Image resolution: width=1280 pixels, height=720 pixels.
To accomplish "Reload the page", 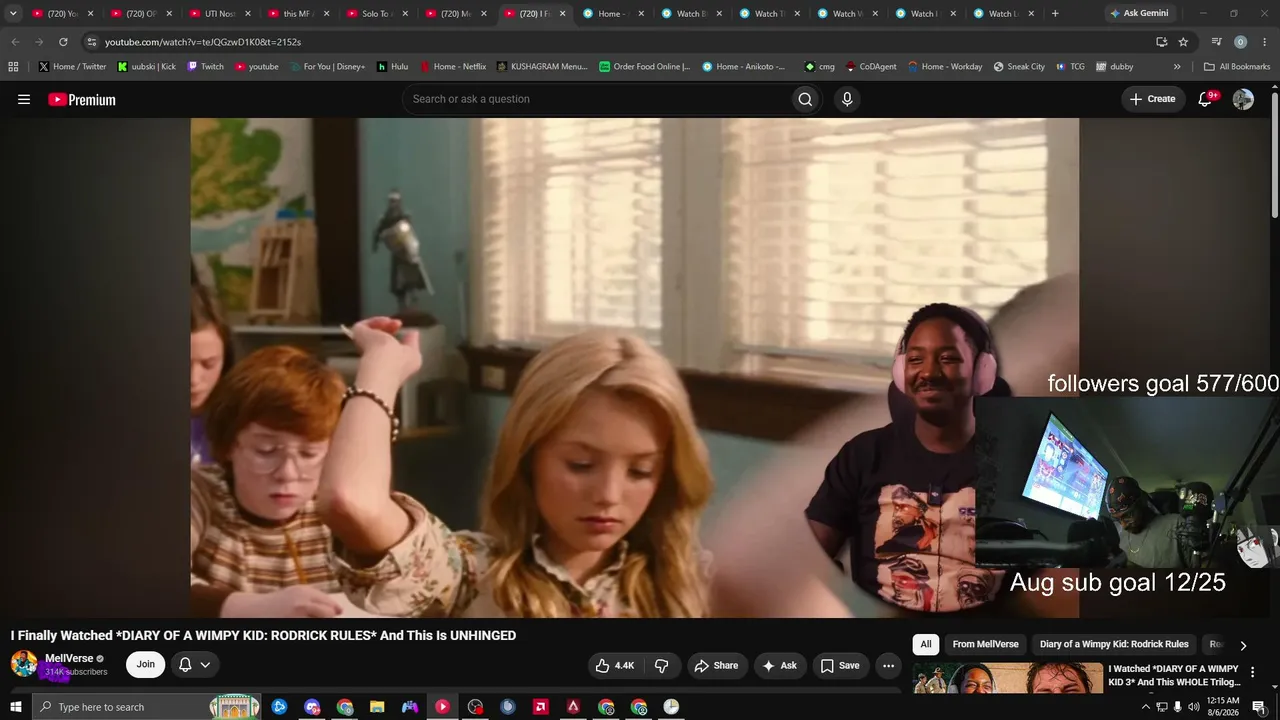I will tap(63, 42).
